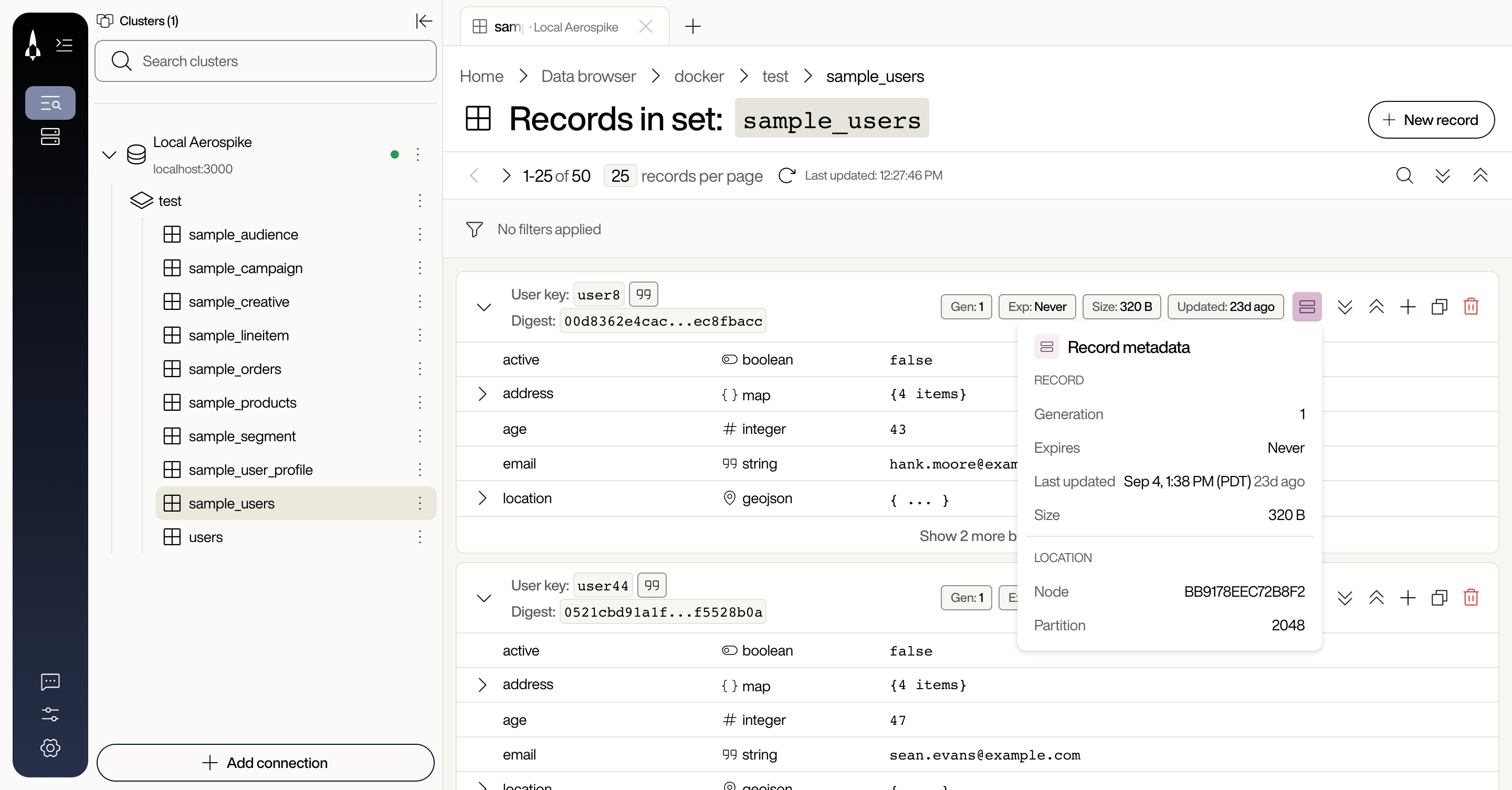Go to next page of records
The image size is (1512, 790).
[506, 175]
